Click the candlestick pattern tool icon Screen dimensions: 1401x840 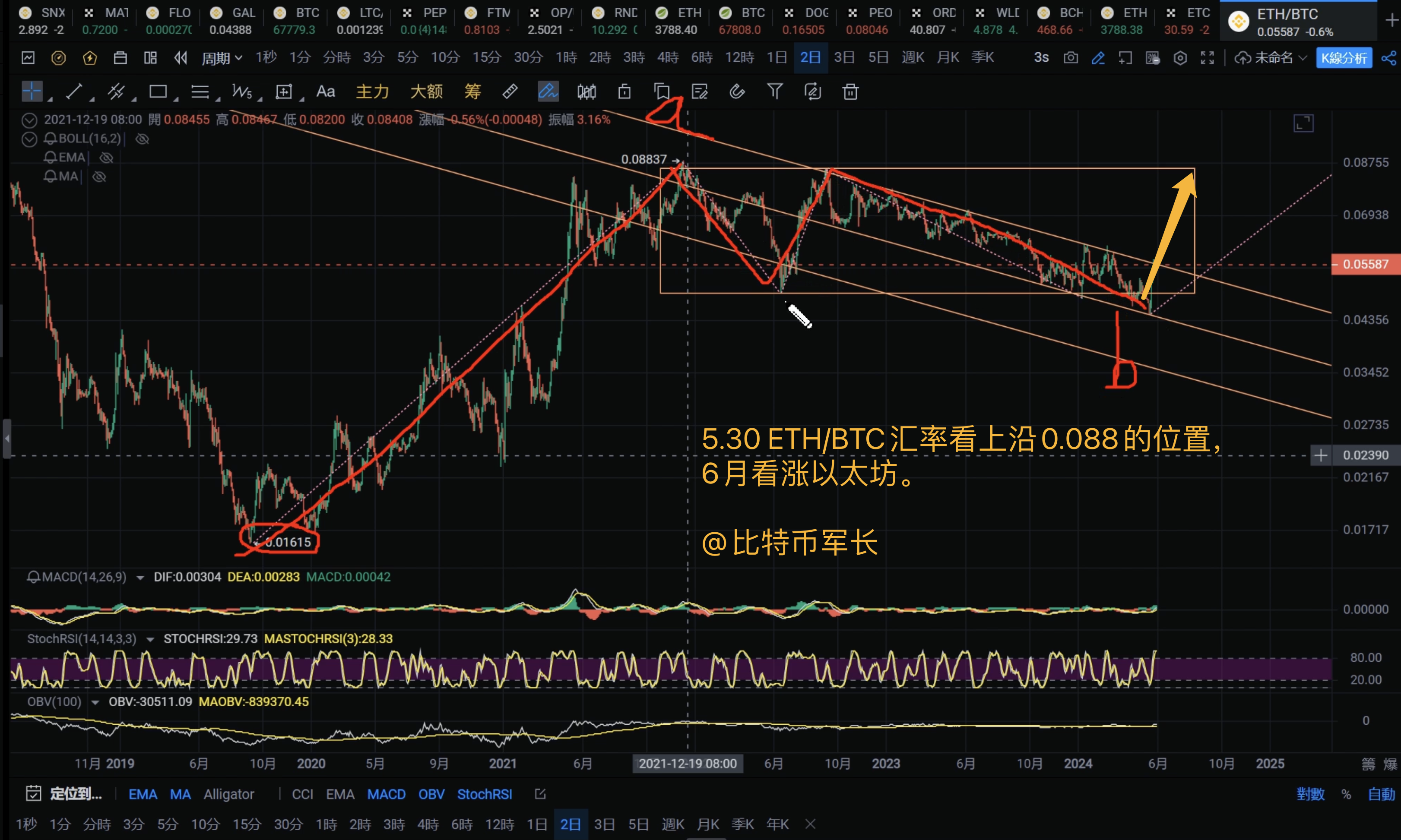pyautogui.click(x=586, y=91)
